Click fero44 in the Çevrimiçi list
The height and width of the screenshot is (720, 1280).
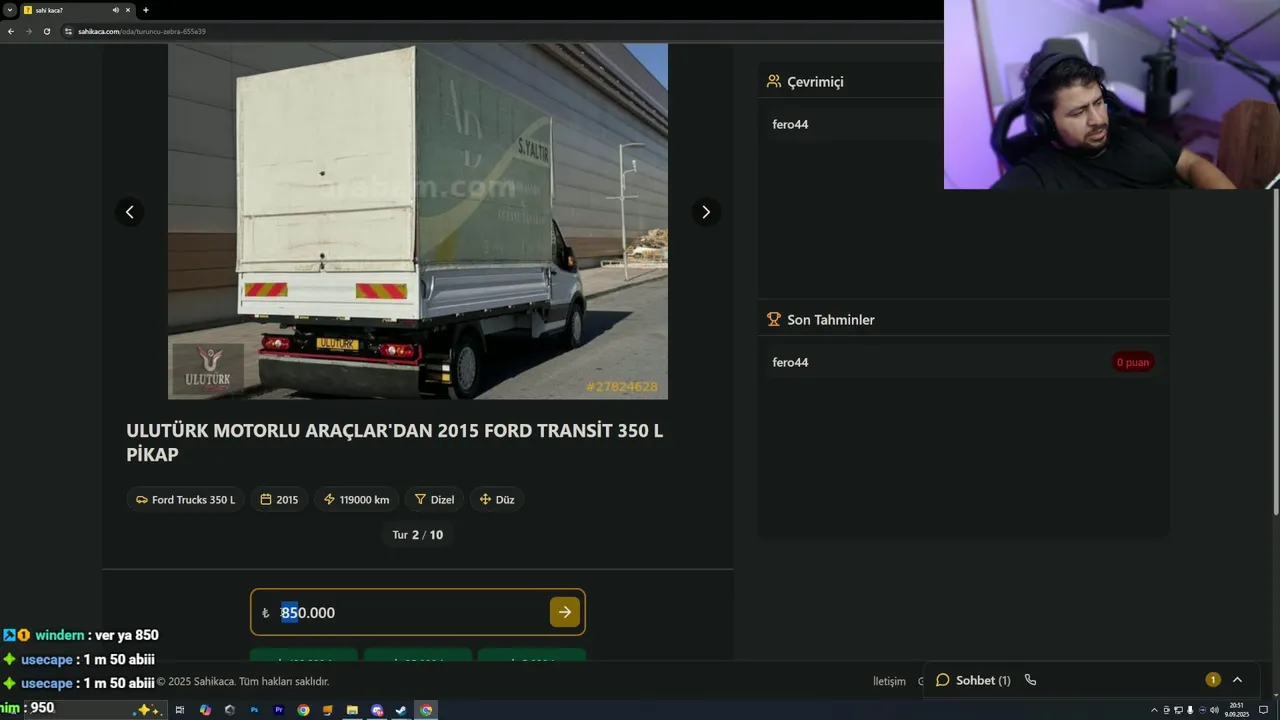coord(790,124)
